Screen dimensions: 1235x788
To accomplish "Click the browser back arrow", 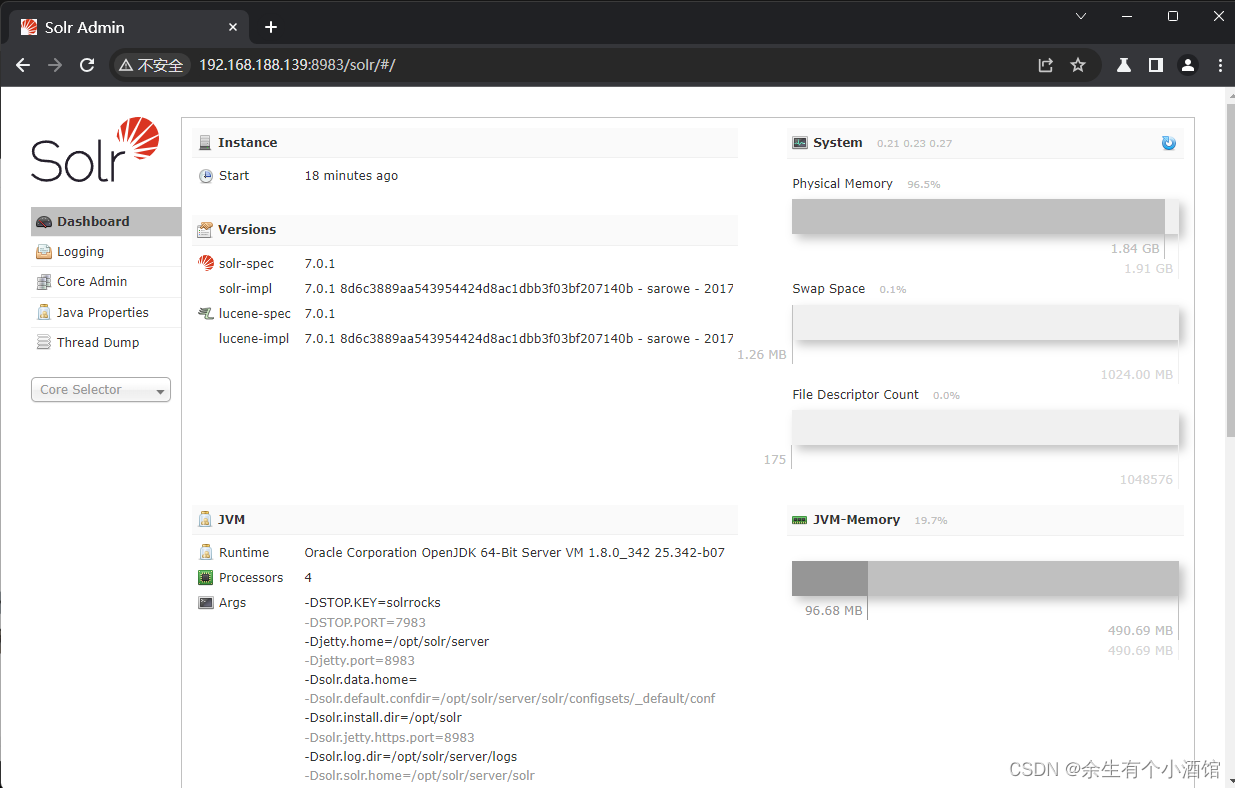I will pos(23,65).
